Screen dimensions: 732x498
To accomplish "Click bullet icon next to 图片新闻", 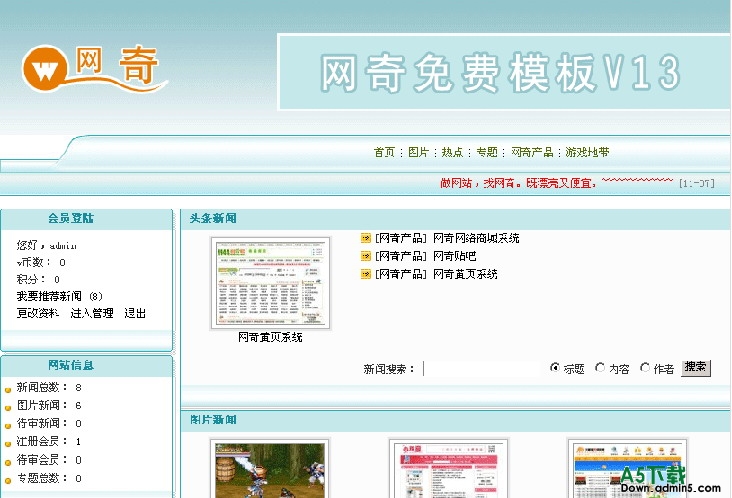I will coord(8,407).
